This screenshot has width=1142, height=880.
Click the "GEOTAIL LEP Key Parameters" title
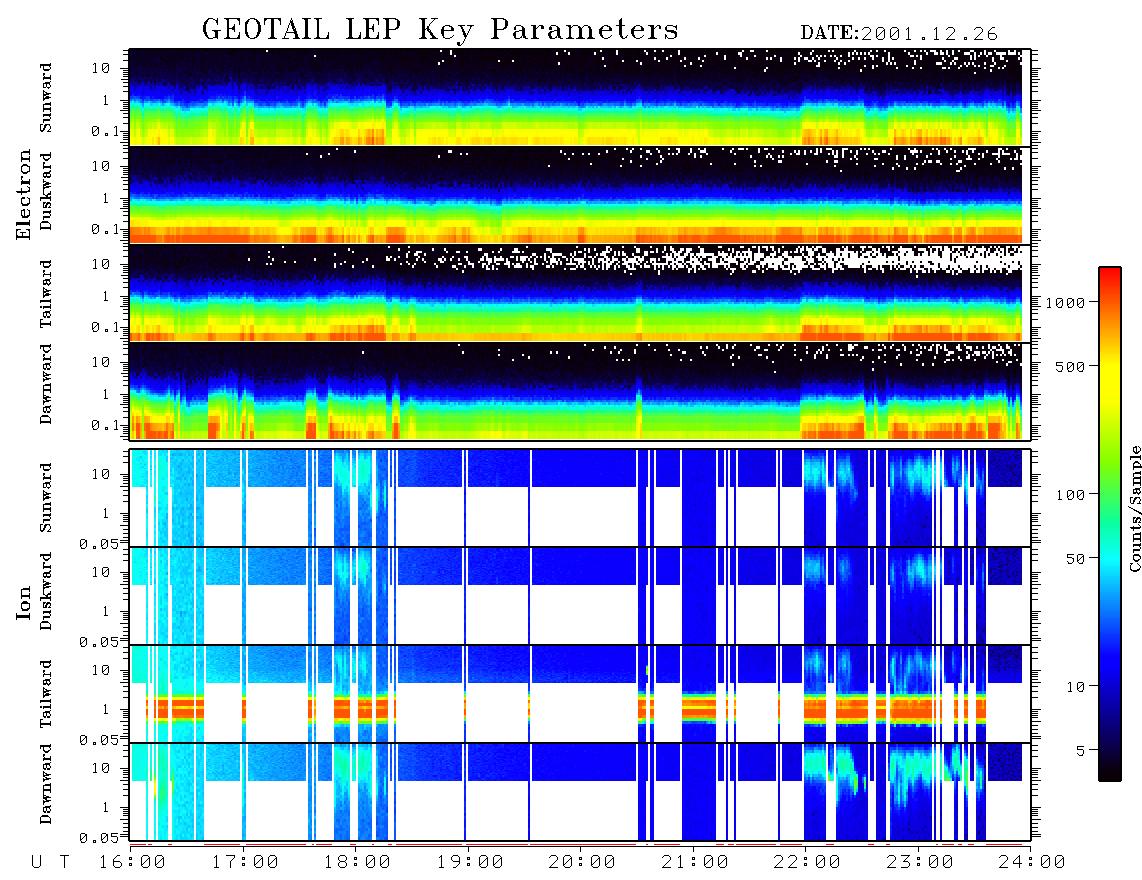click(440, 30)
